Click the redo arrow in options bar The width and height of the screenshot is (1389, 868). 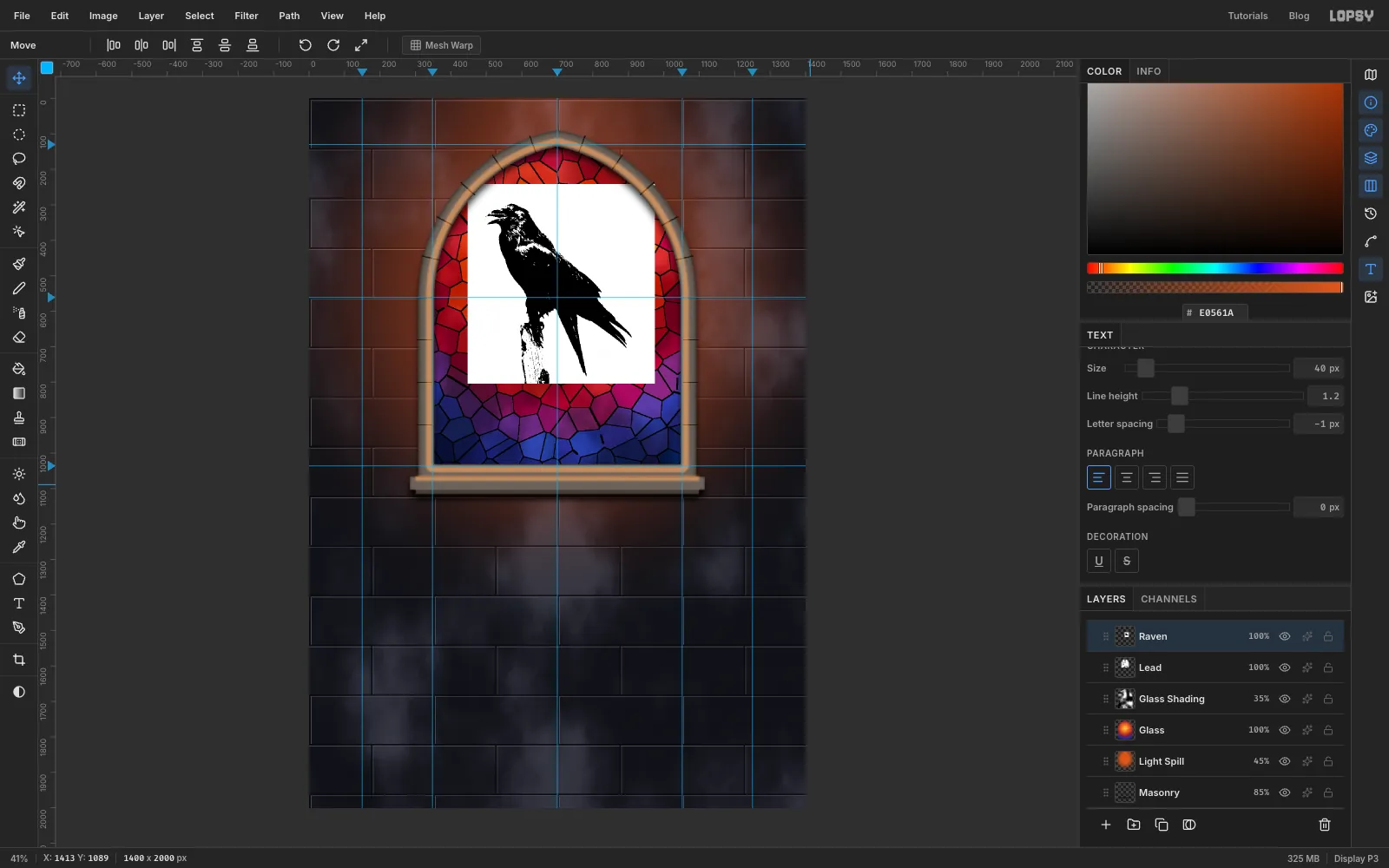(333, 45)
